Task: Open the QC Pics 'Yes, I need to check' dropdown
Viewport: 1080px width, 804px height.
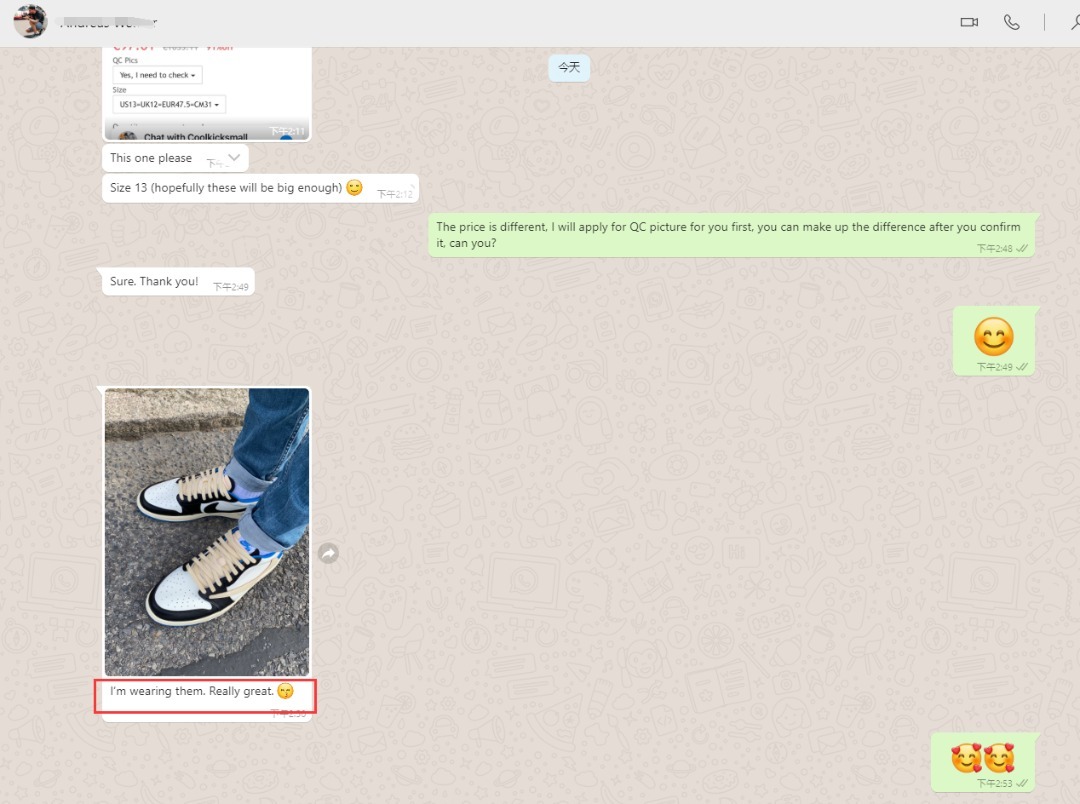Action: pyautogui.click(x=157, y=74)
